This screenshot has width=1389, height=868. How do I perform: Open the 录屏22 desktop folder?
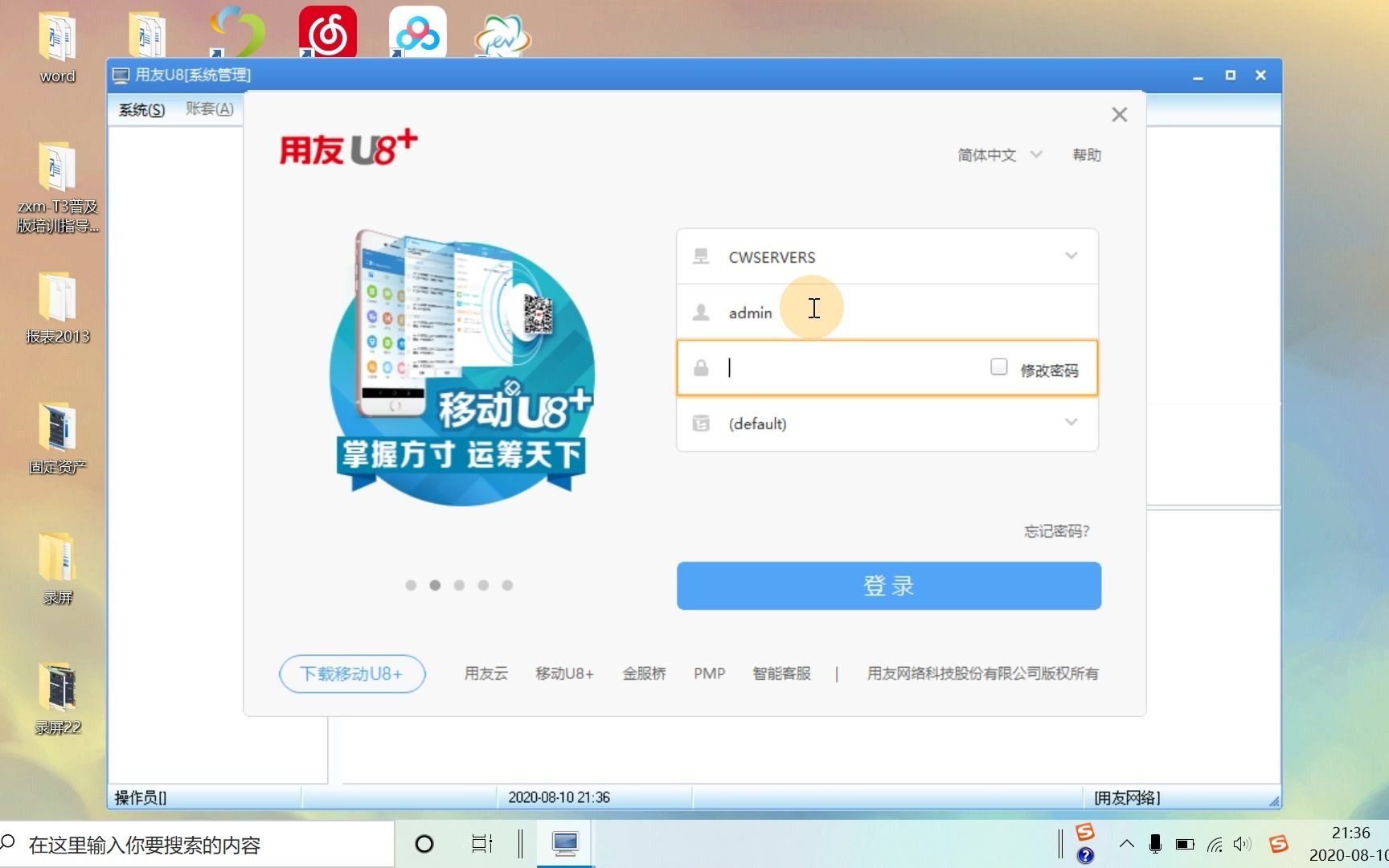click(57, 698)
